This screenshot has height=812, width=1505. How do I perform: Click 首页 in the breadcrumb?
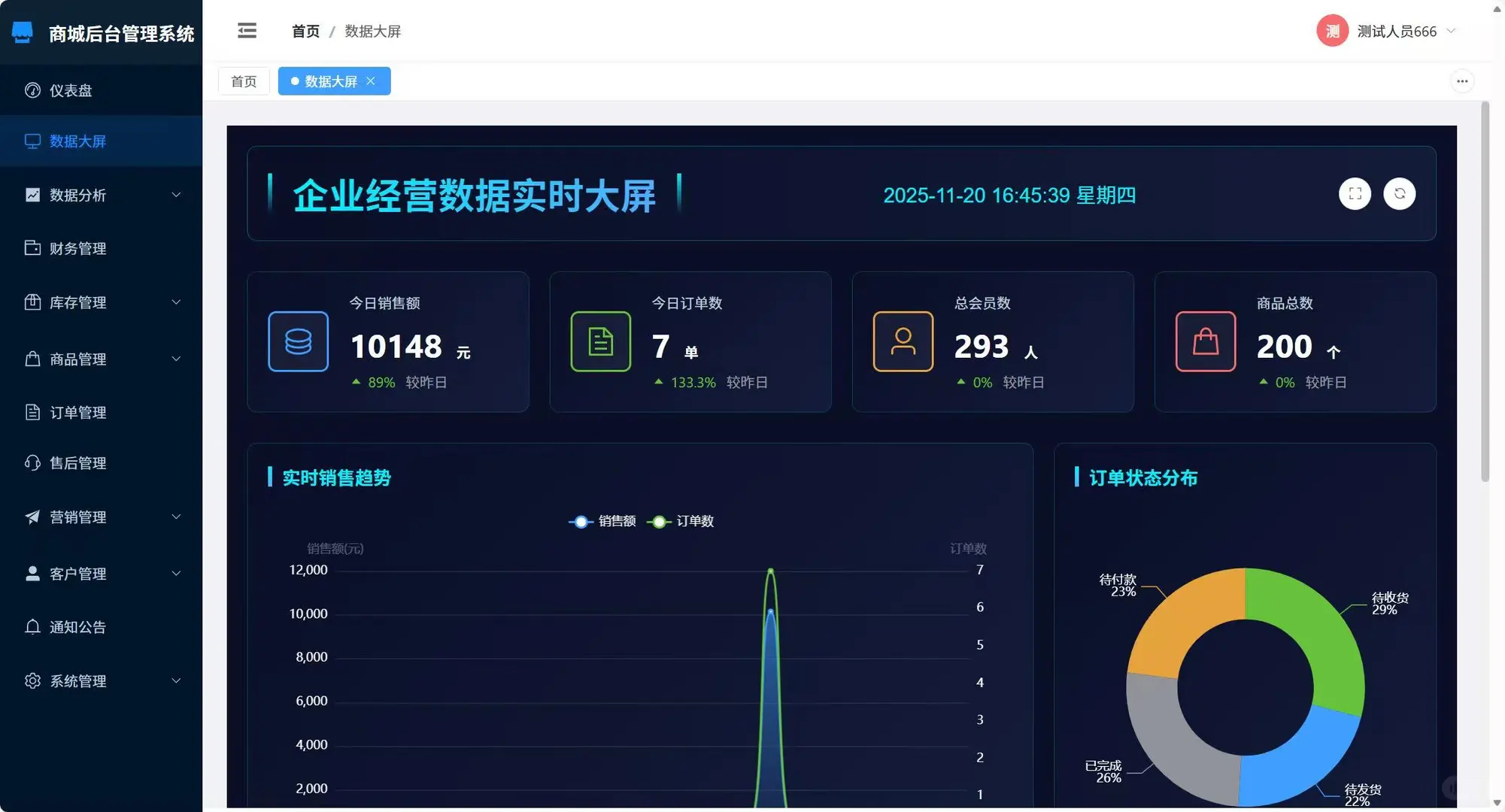305,31
